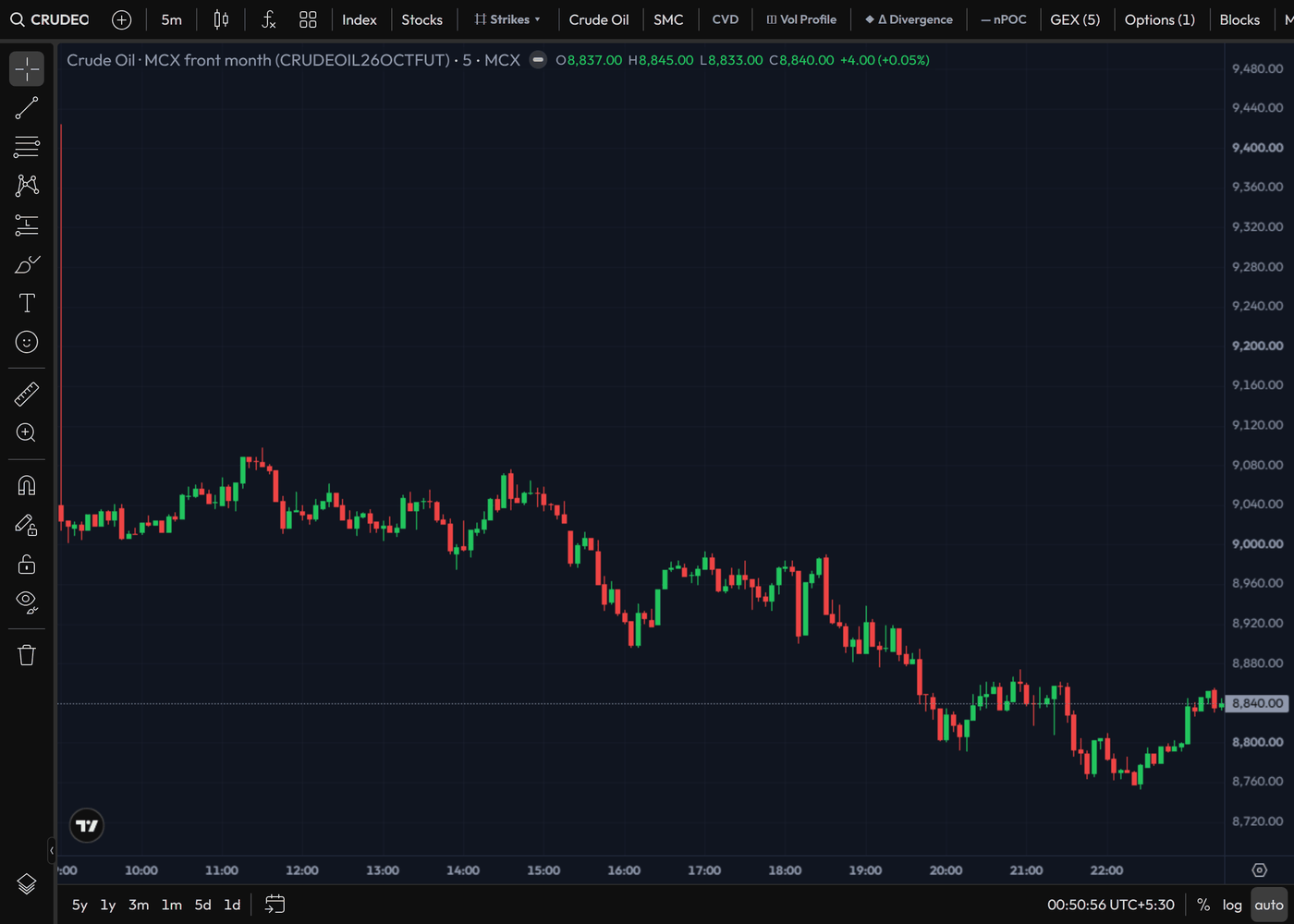Change the candlestick chart type
The width and height of the screenshot is (1294, 924).
click(221, 19)
